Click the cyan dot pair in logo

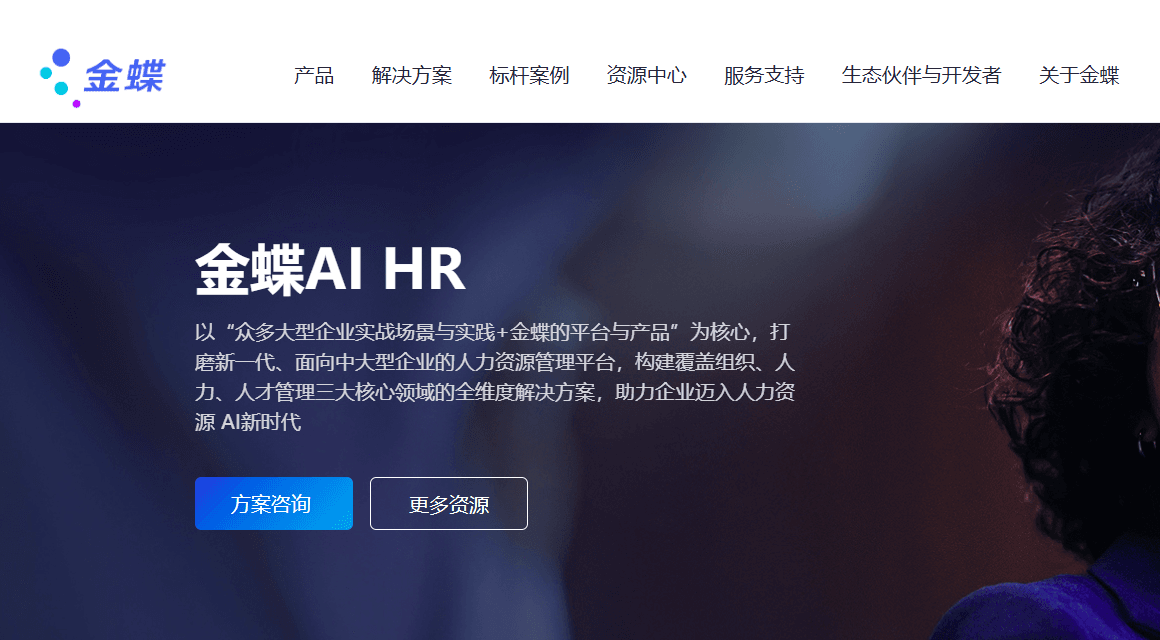(54, 81)
